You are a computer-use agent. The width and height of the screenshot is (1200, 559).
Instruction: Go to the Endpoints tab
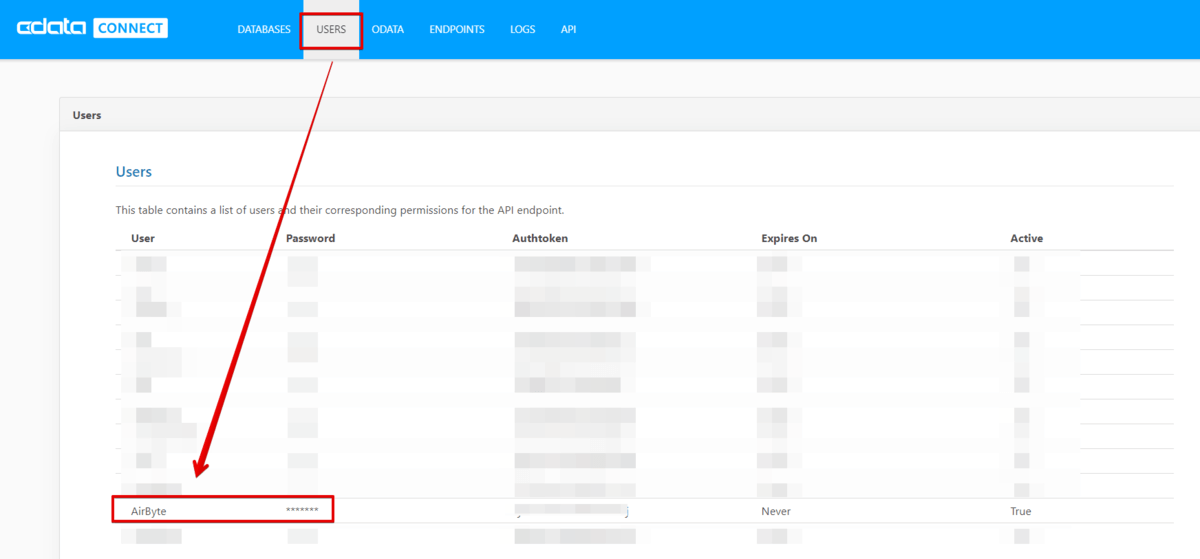(x=457, y=30)
